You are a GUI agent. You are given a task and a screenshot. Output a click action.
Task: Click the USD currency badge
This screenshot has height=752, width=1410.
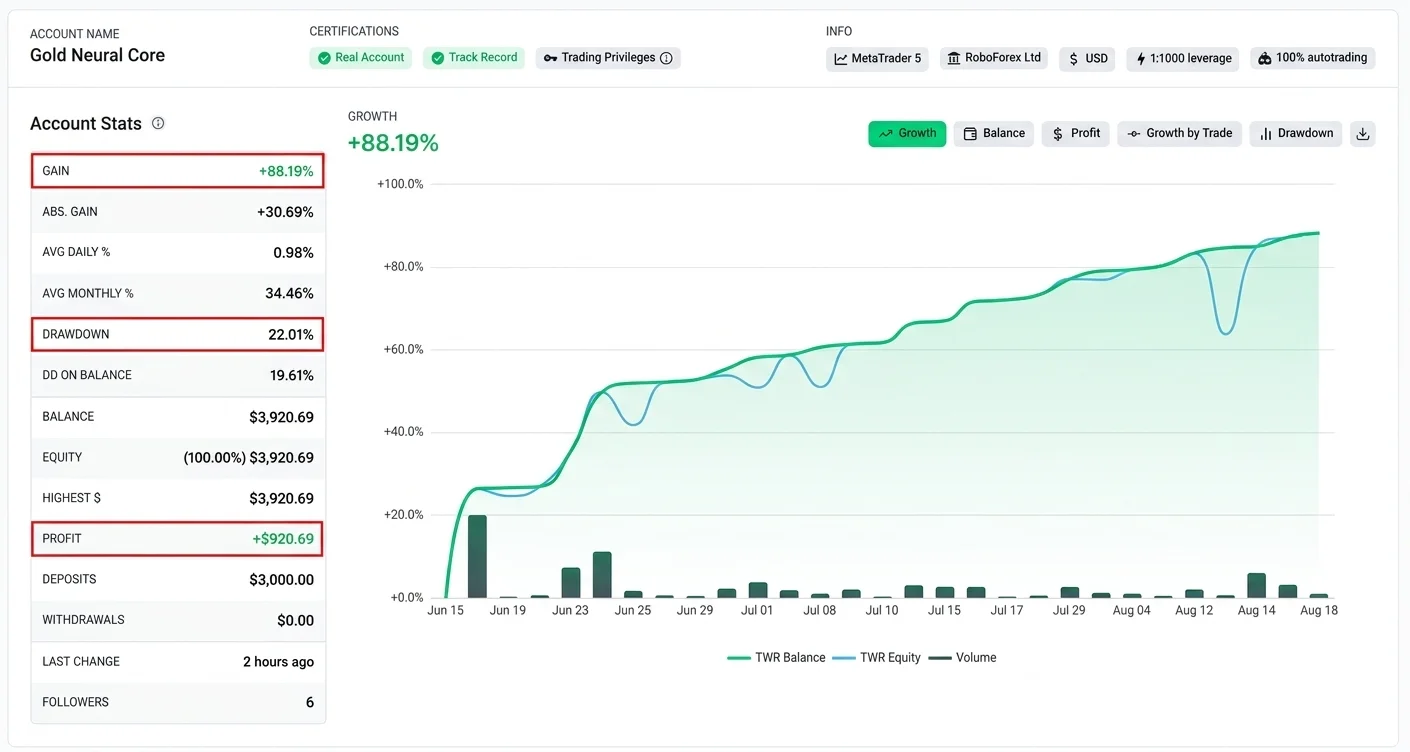pos(1088,59)
